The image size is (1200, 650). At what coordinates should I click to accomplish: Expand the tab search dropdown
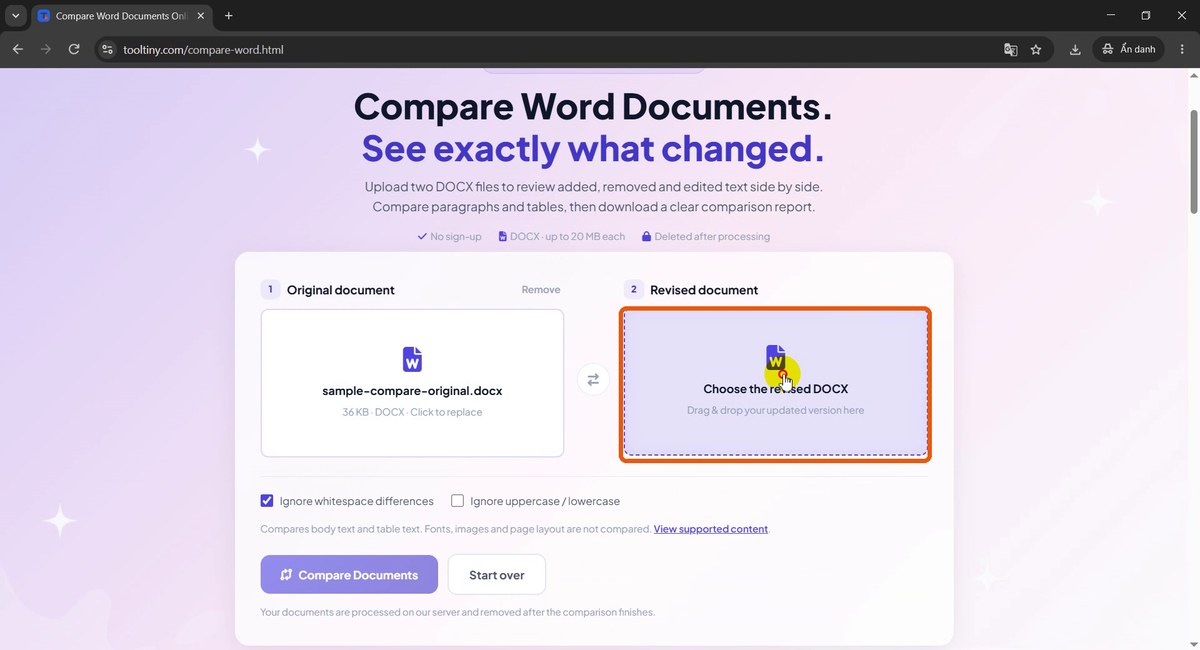point(16,16)
